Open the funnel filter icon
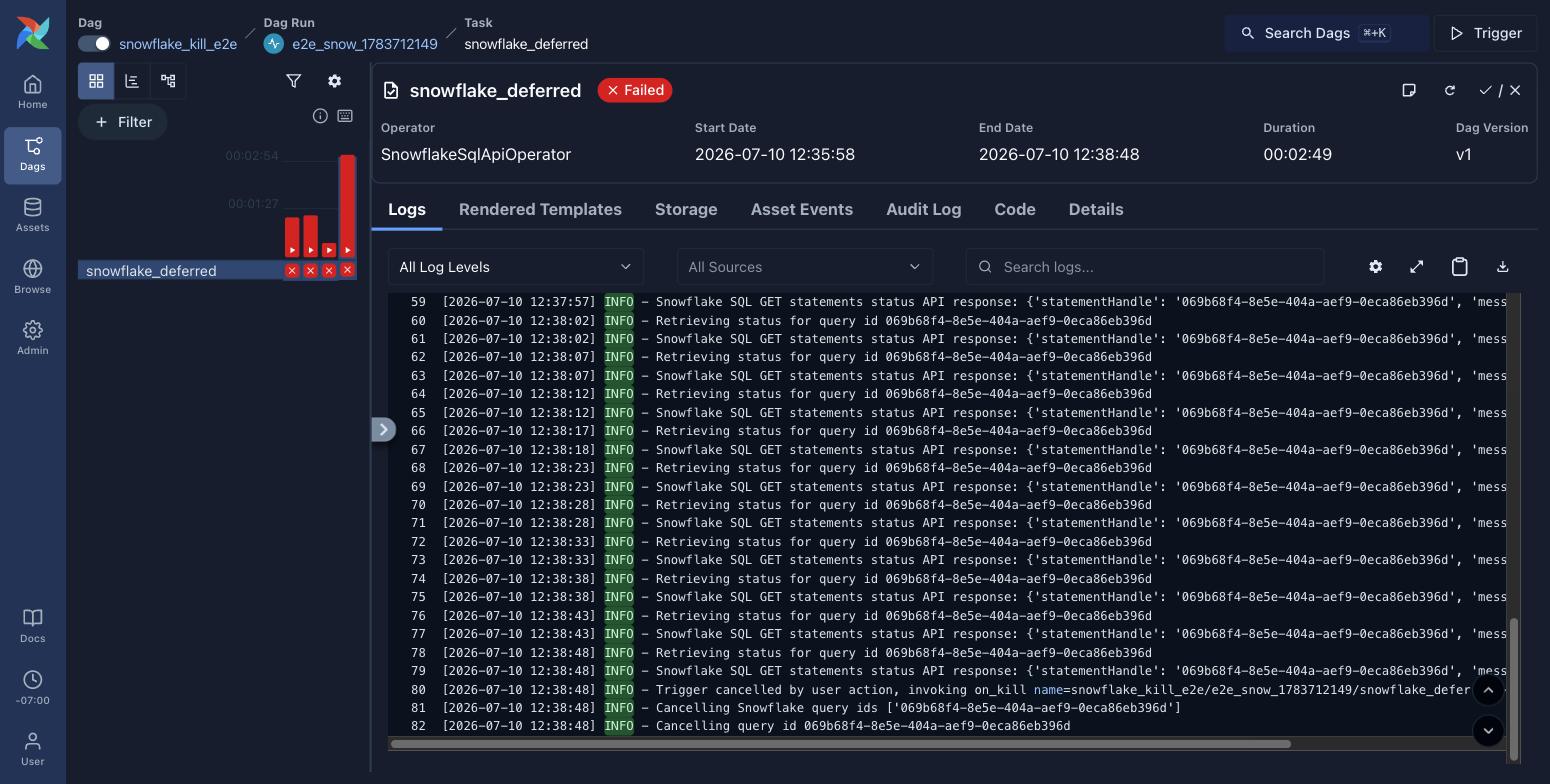This screenshot has width=1550, height=784. point(294,81)
